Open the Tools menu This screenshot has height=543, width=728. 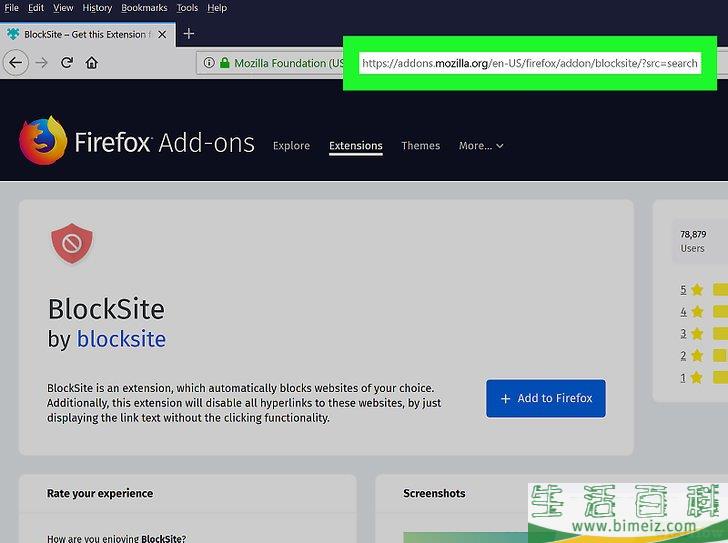click(187, 8)
